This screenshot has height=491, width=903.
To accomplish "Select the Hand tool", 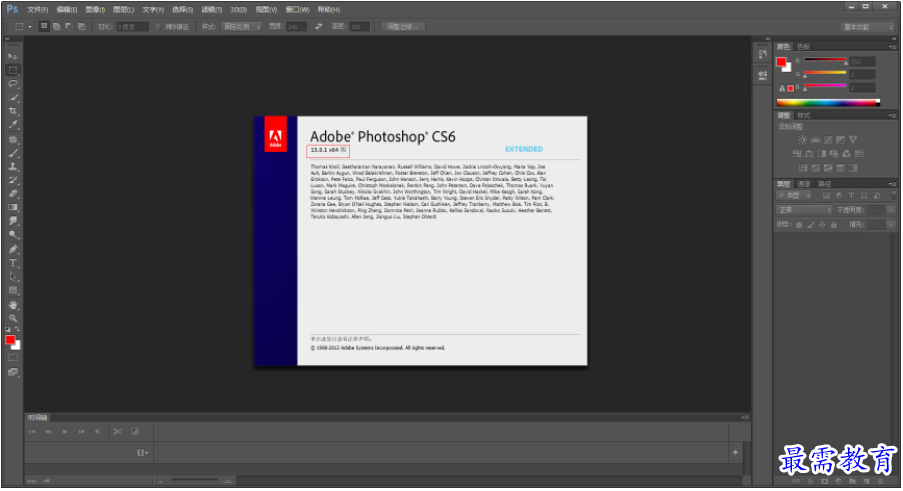I will pyautogui.click(x=13, y=305).
